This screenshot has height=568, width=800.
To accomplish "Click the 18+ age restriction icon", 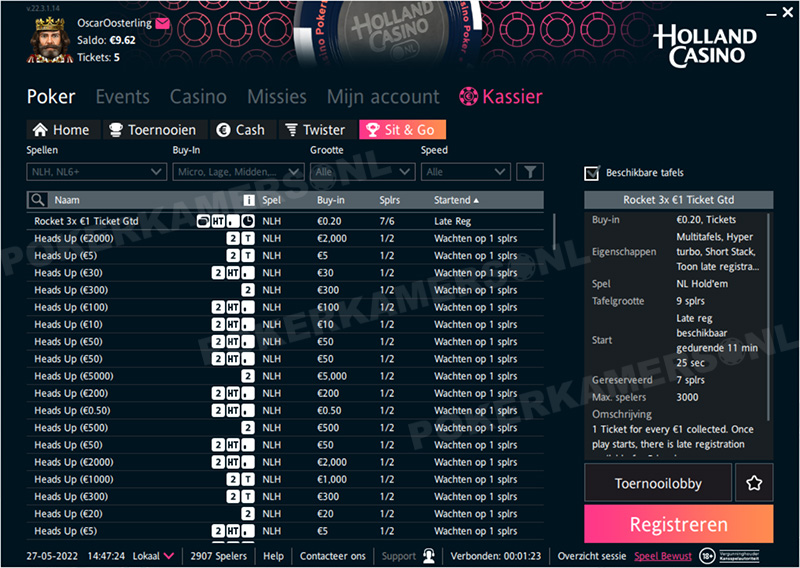I will pyautogui.click(x=707, y=556).
